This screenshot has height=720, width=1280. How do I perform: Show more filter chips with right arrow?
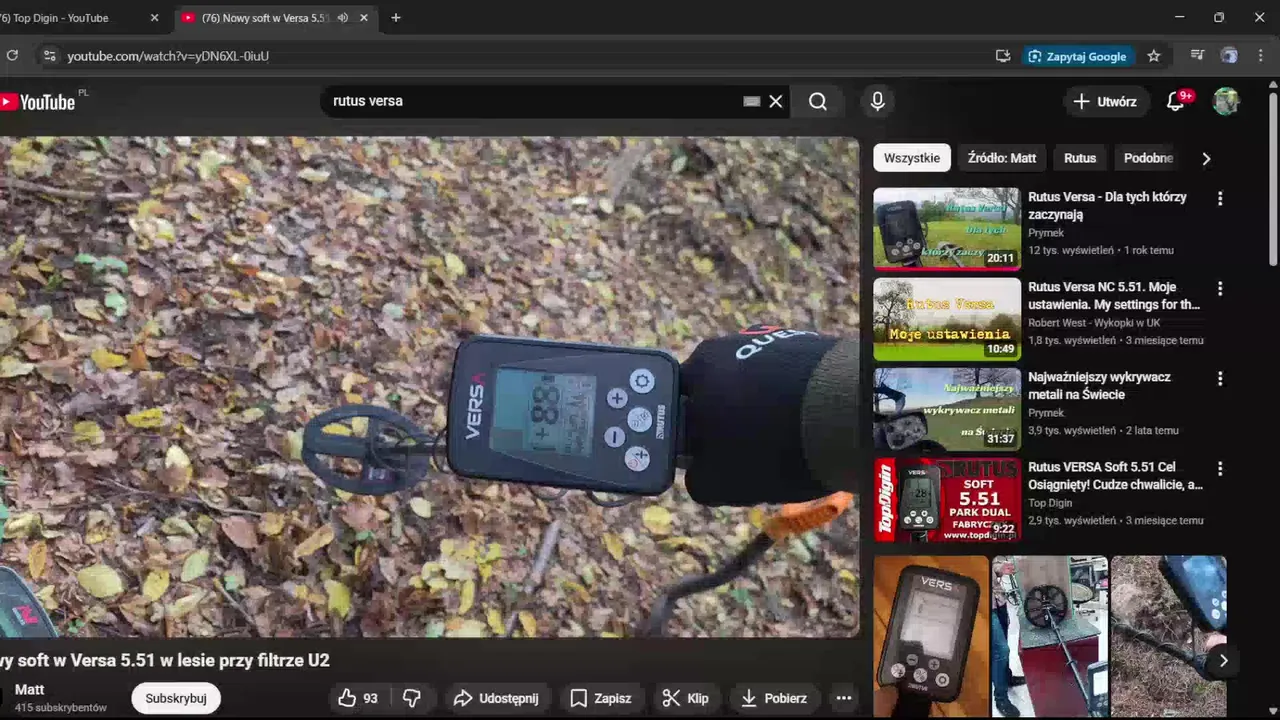[1206, 158]
